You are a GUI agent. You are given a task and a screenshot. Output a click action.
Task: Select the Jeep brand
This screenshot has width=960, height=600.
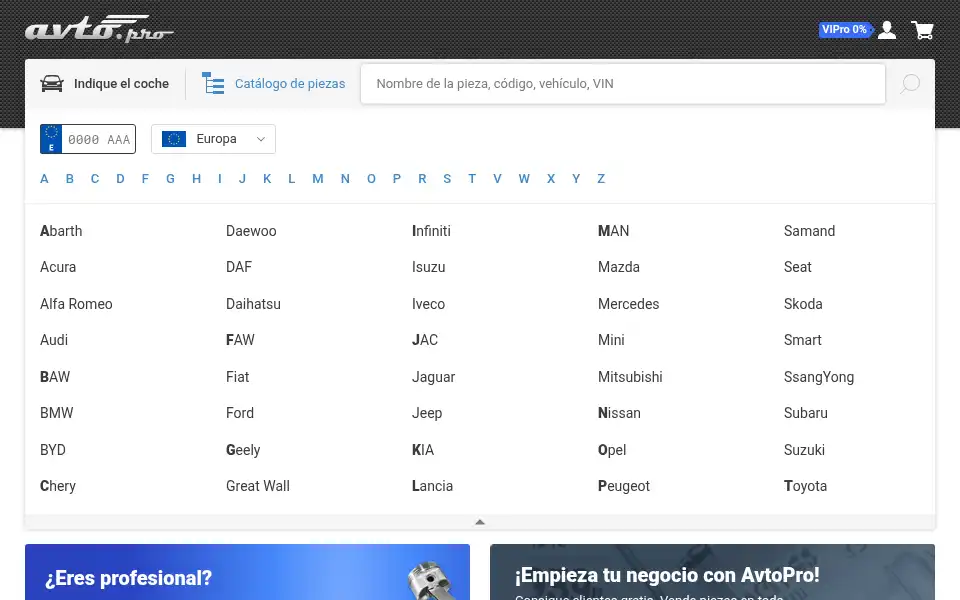coord(427,413)
